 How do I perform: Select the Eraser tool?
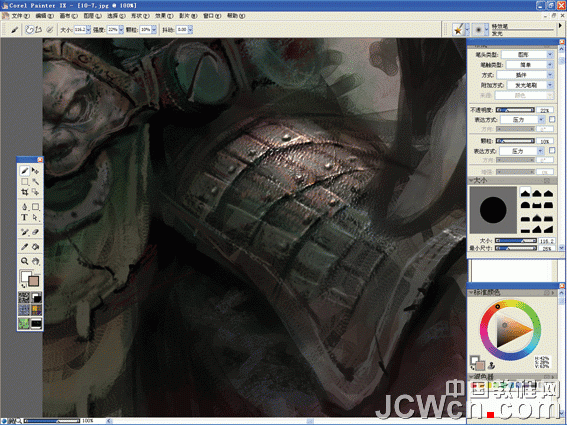pyautogui.click(x=35, y=232)
